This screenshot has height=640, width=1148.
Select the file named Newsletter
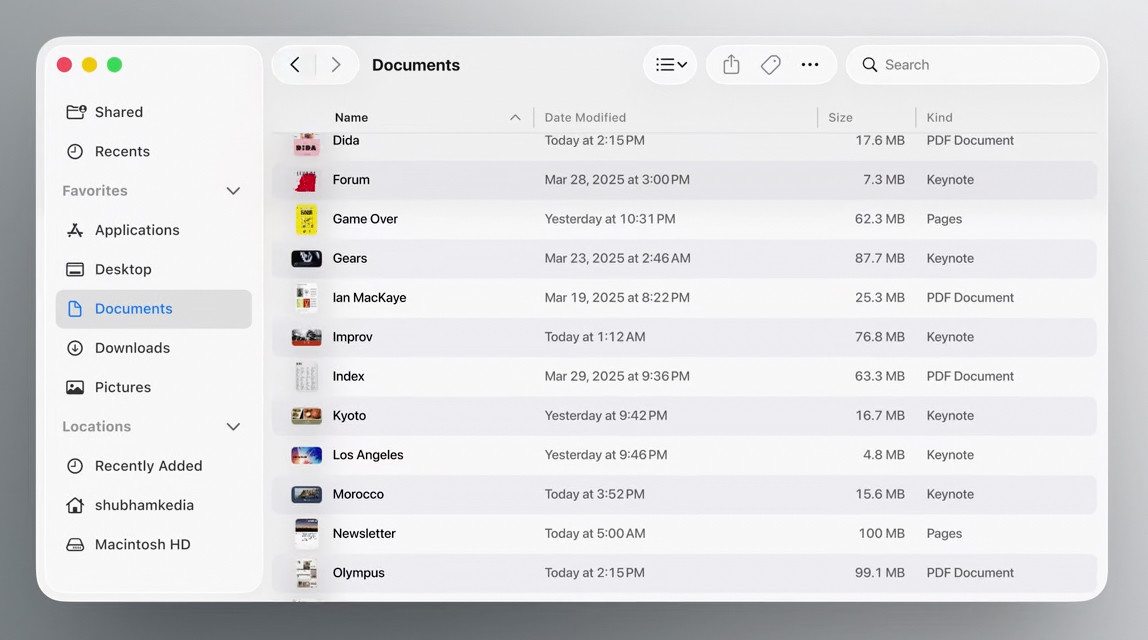pyautogui.click(x=364, y=534)
